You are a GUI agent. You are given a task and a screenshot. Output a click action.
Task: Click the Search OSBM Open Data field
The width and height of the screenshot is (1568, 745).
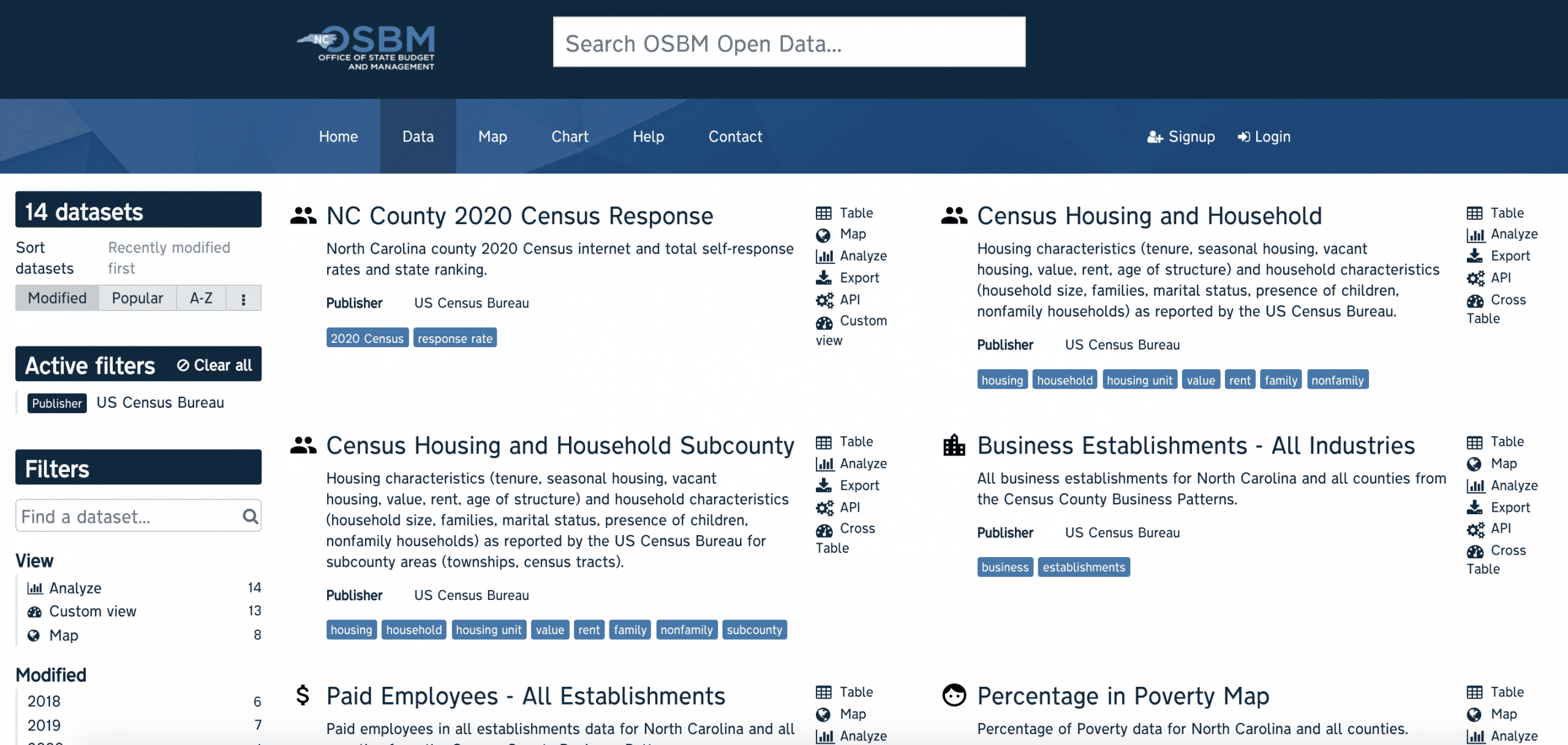[789, 43]
